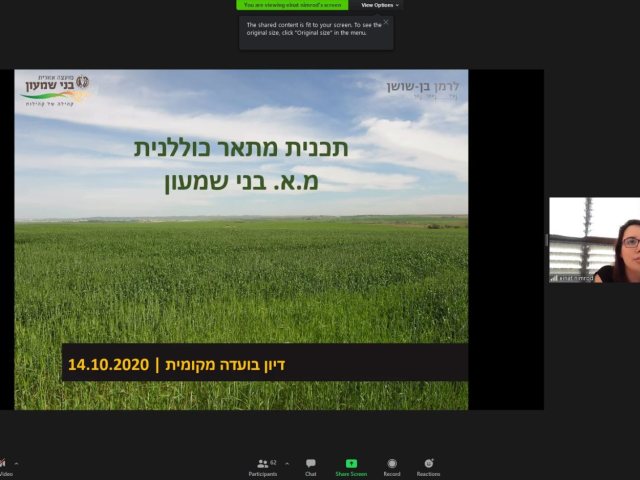640x480 pixels.
Task: Click the date text 14.10.2020
Action: 108,364
